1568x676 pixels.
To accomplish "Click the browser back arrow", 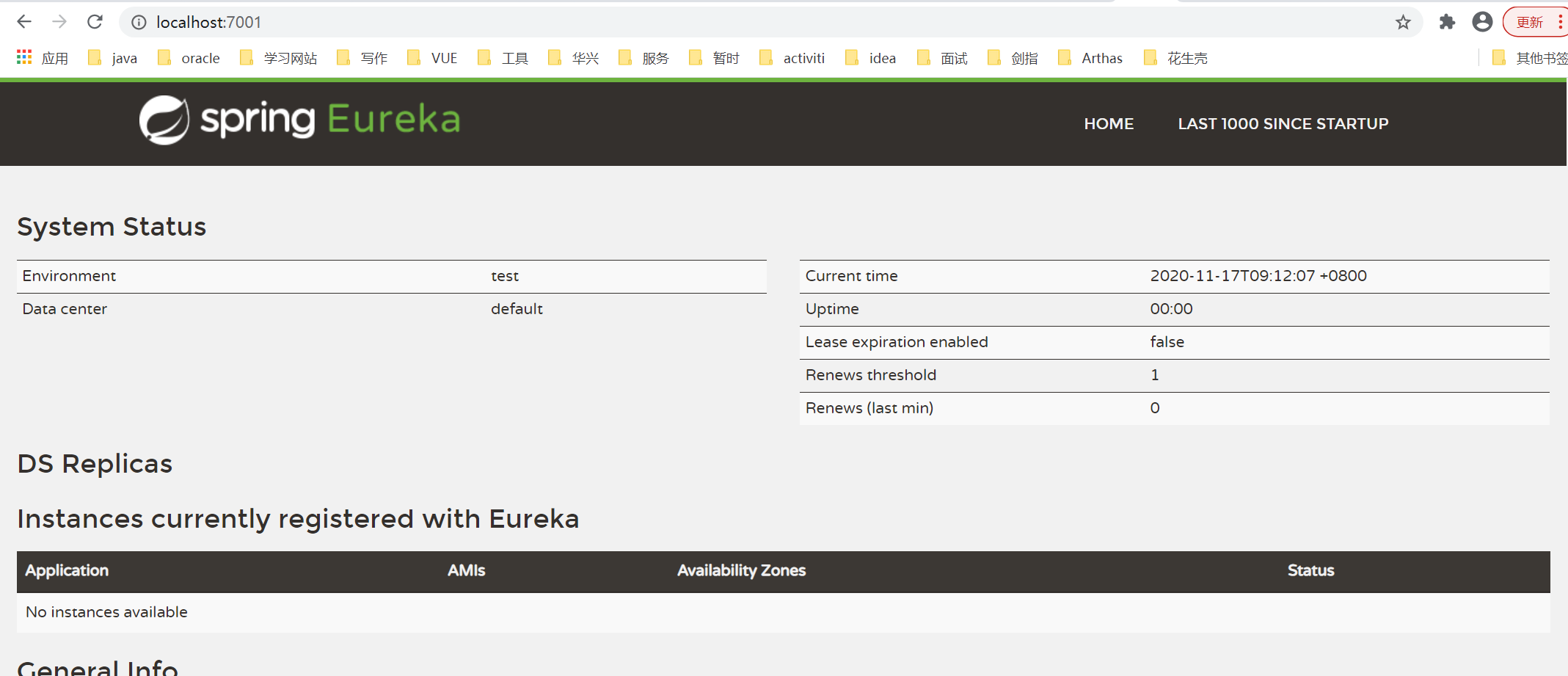I will pos(24,22).
